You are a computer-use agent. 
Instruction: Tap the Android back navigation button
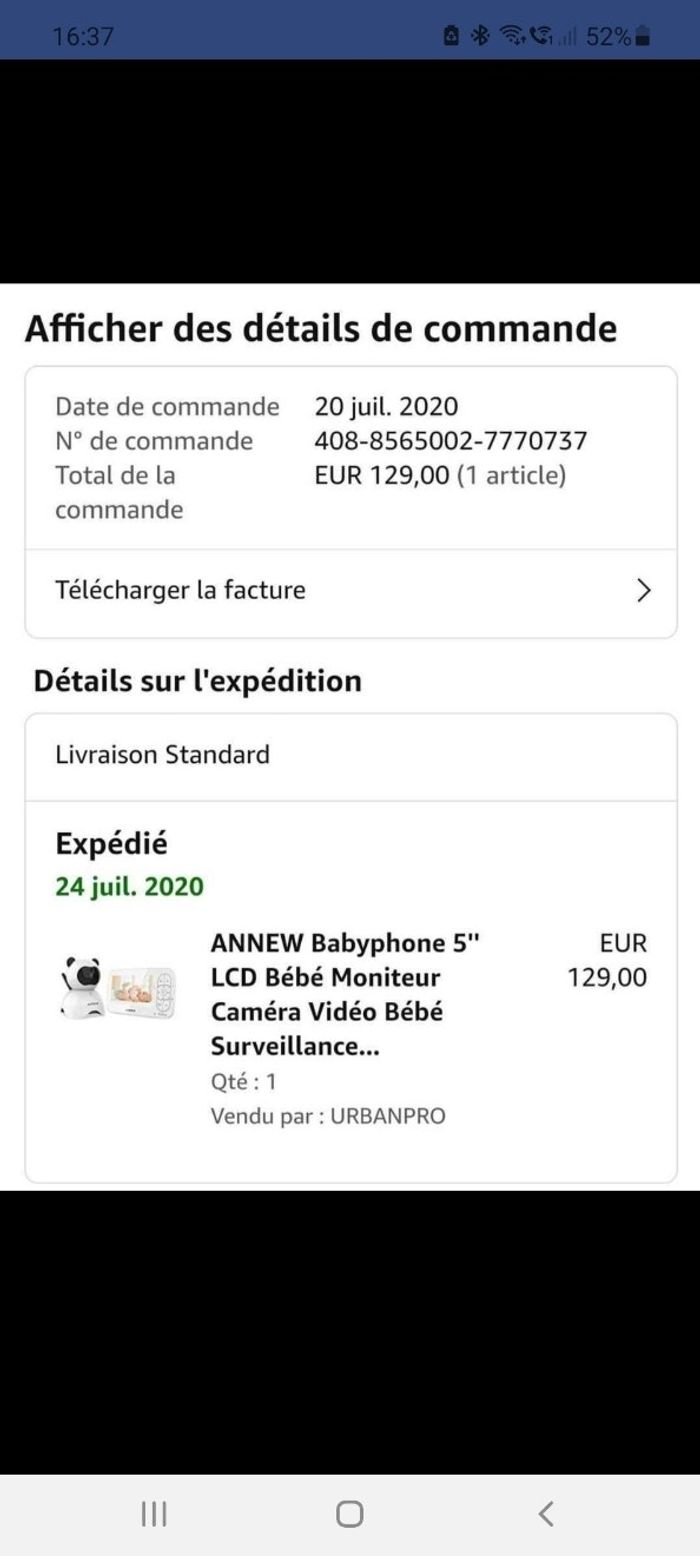(x=546, y=1514)
